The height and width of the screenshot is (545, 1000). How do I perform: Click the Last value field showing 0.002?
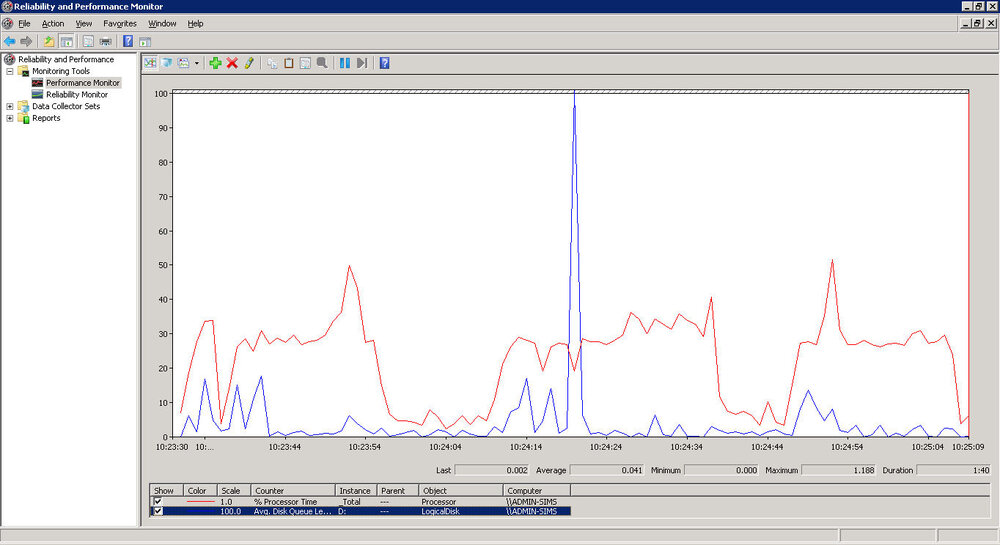click(x=492, y=470)
